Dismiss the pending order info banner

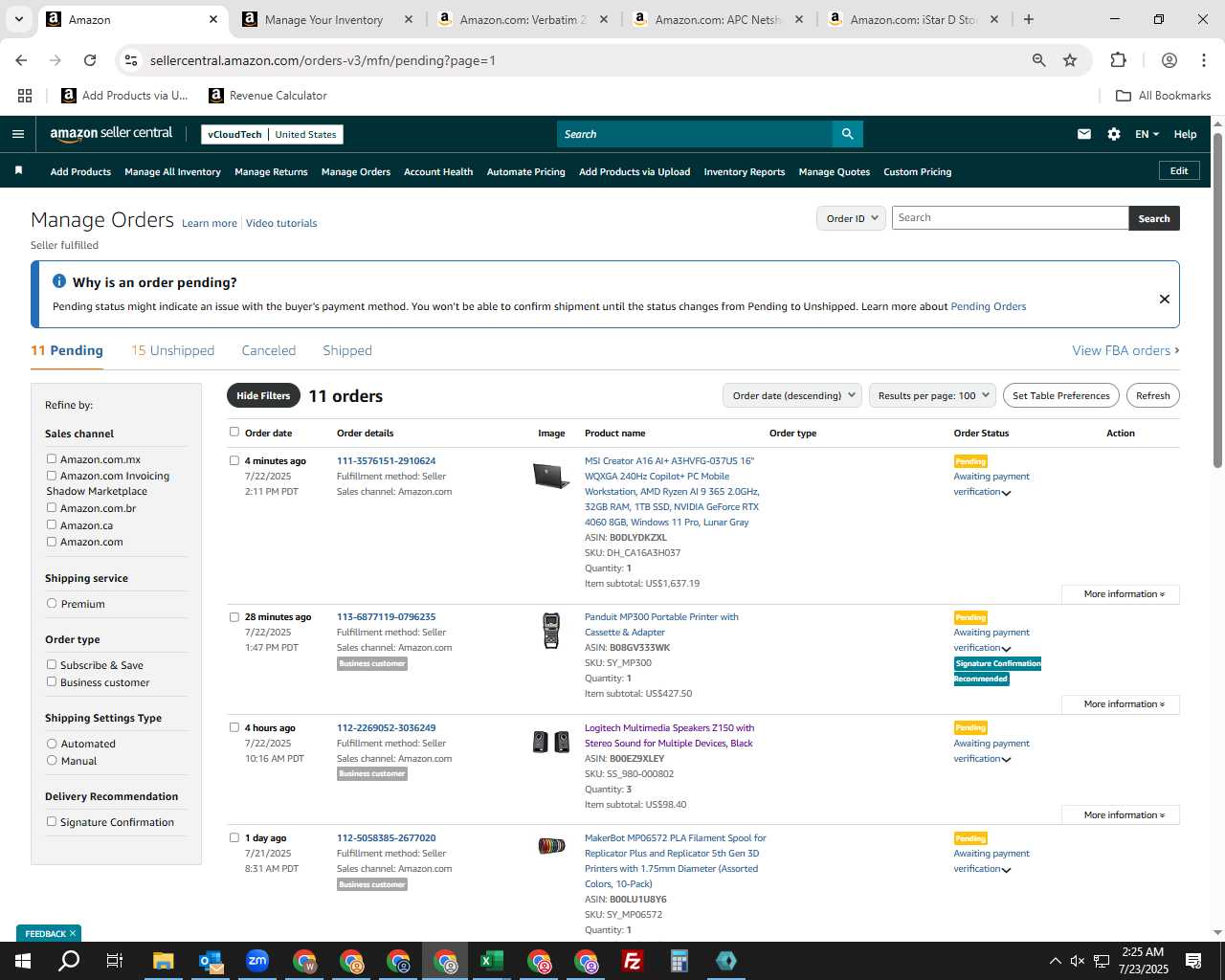(1165, 299)
